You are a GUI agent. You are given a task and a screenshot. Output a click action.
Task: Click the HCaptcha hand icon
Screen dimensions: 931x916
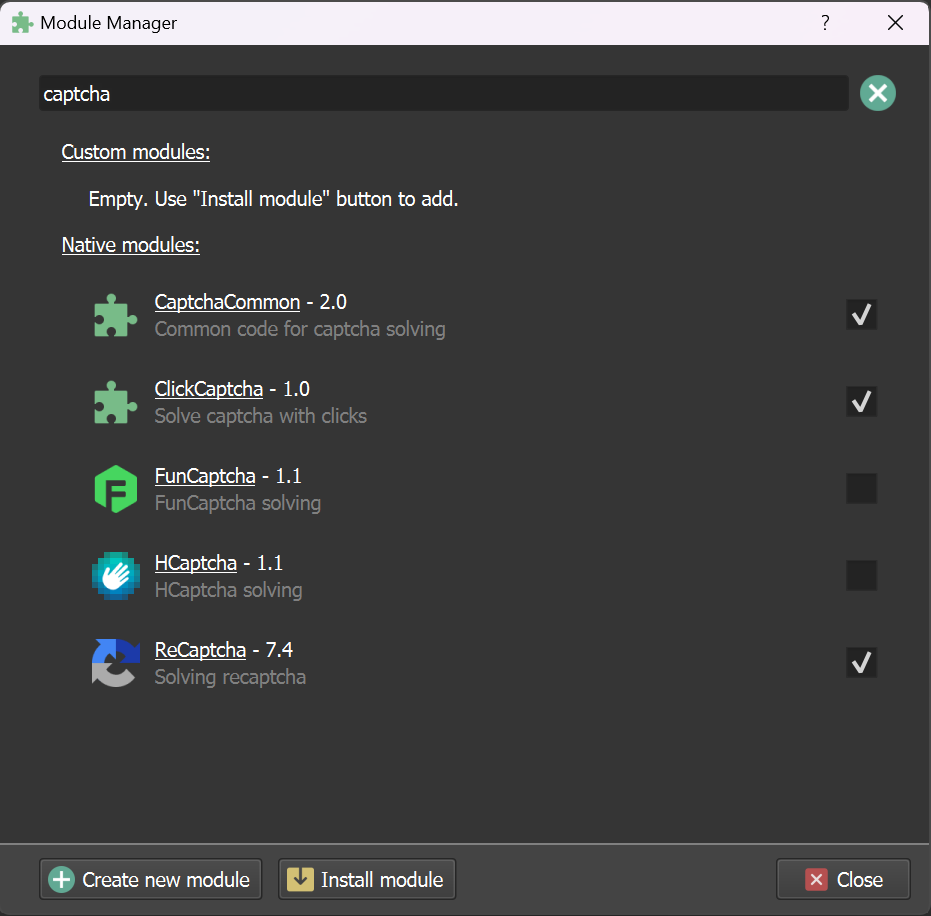pyautogui.click(x=115, y=576)
